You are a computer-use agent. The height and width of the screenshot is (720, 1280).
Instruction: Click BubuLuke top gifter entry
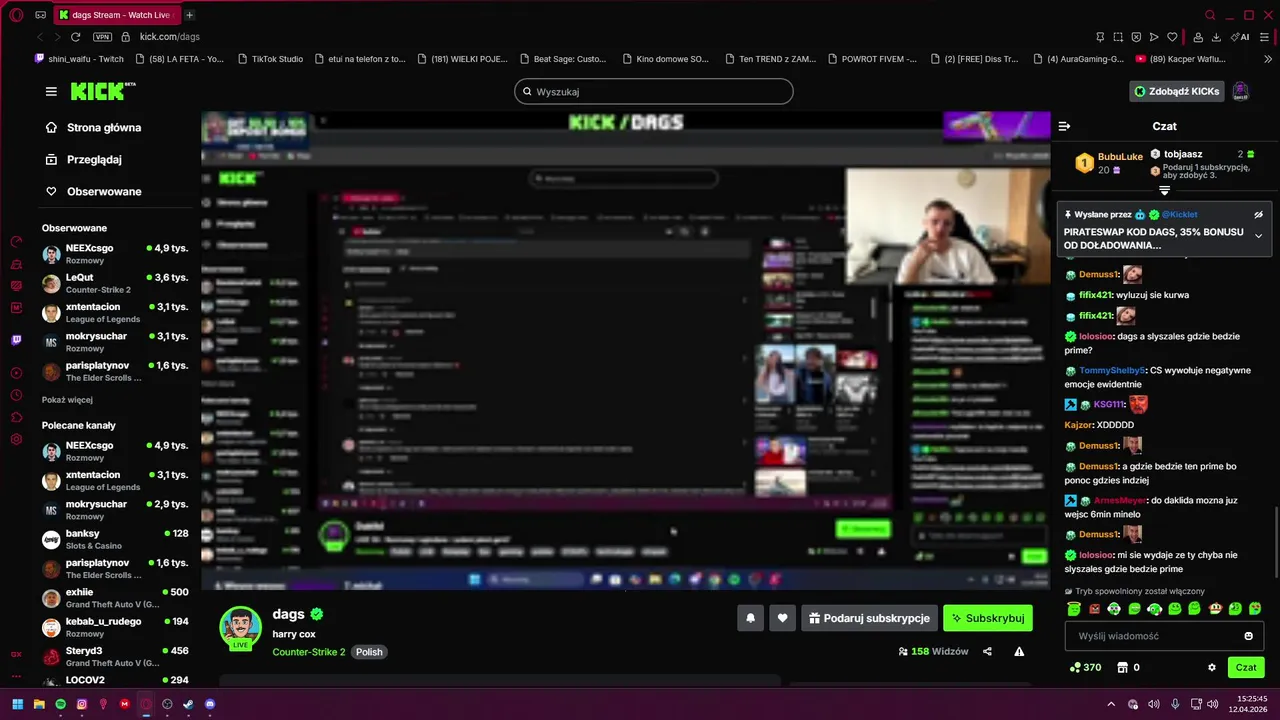[1109, 163]
